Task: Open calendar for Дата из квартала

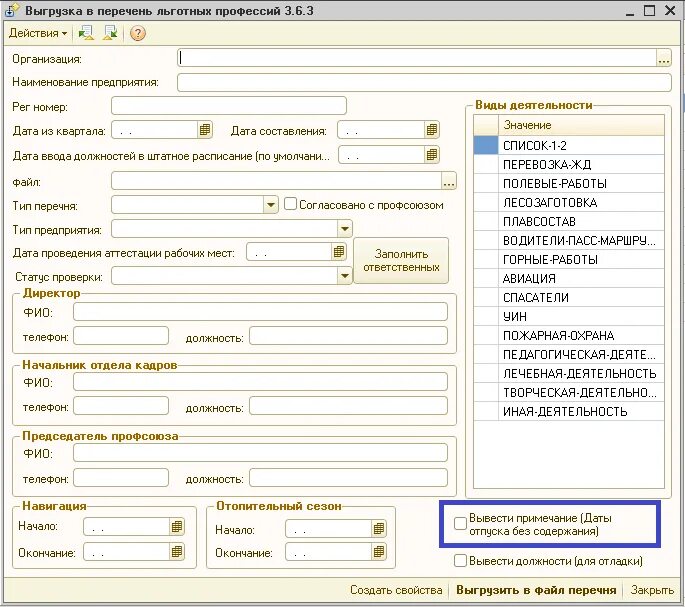Action: point(204,130)
